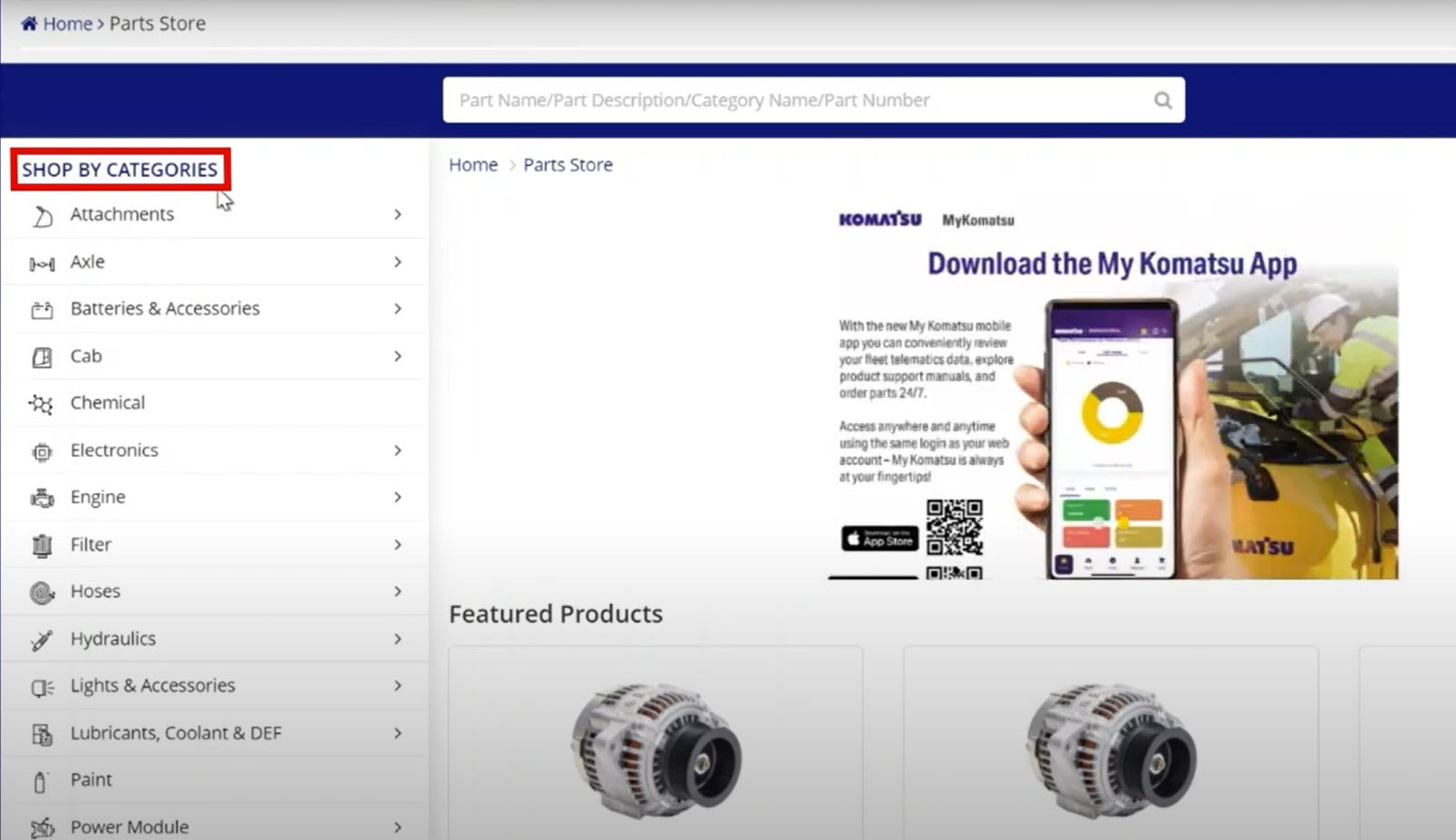
Task: Open the second featured alternator product
Action: point(1111,743)
